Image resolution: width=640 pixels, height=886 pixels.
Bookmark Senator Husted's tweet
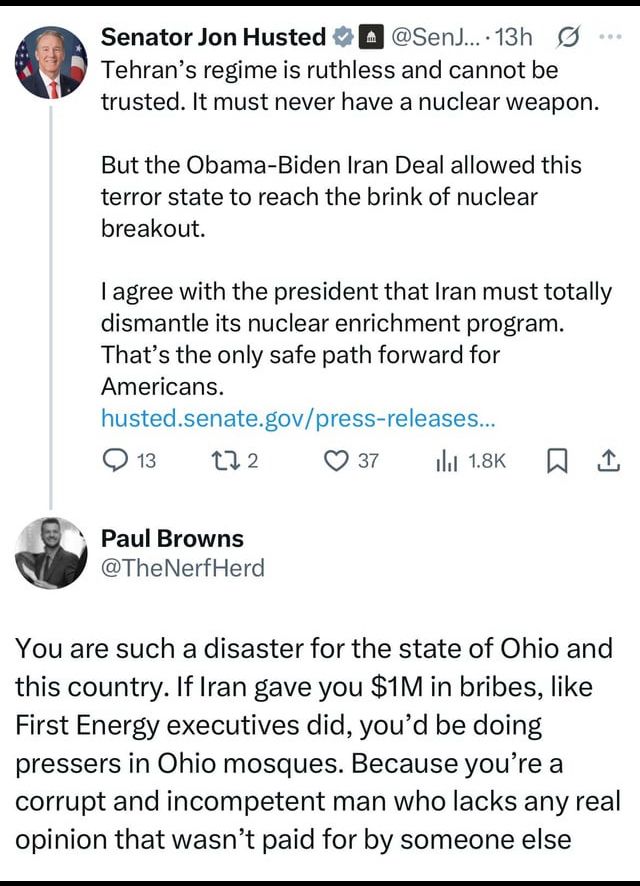click(558, 460)
